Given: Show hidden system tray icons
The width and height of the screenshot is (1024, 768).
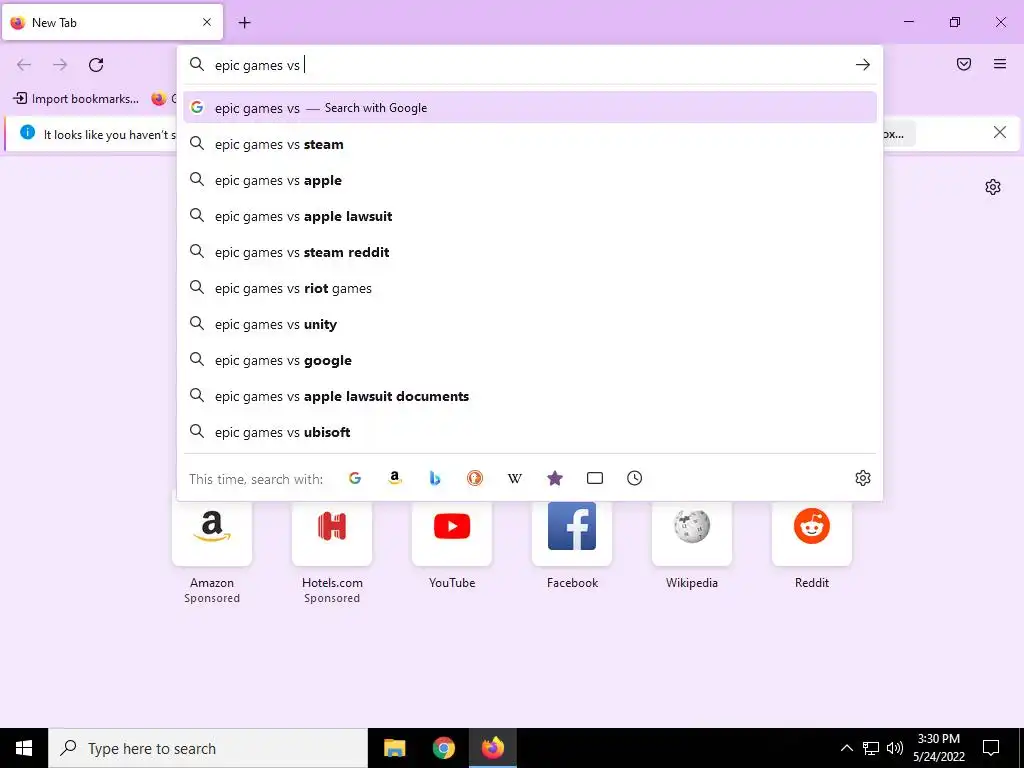Looking at the screenshot, I should 846,748.
